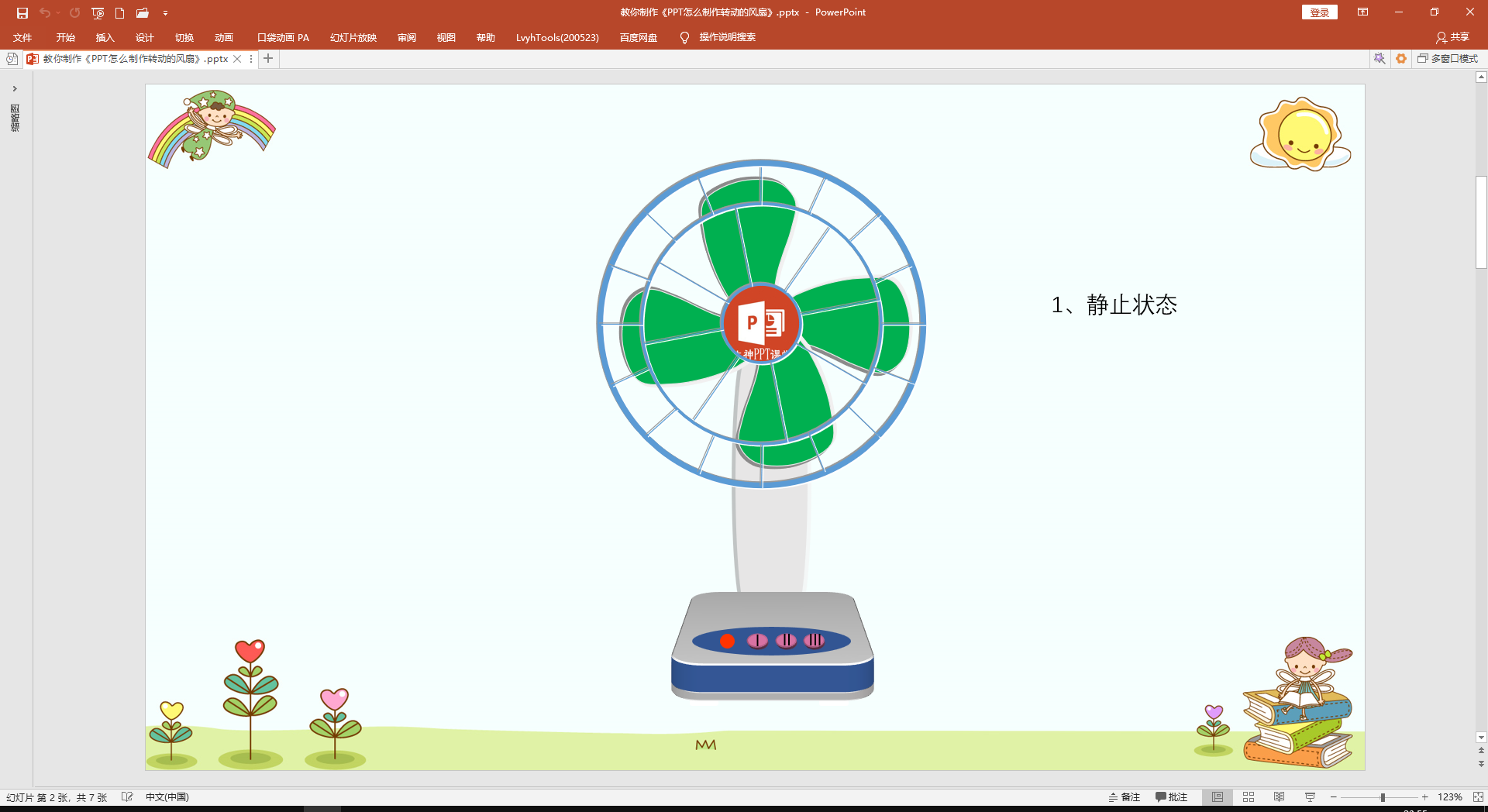
Task: Save the presentation with the floppy disk icon
Action: click(x=22, y=12)
